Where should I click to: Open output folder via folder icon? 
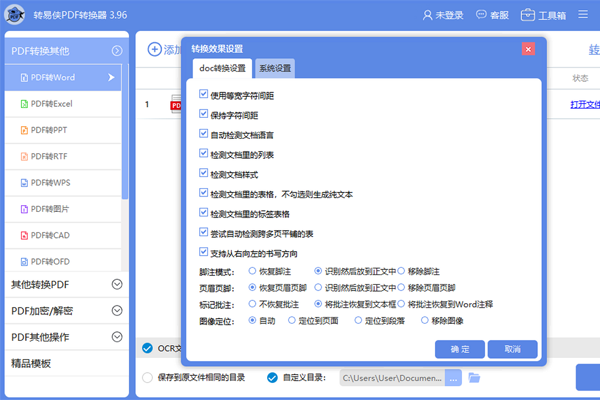point(475,377)
